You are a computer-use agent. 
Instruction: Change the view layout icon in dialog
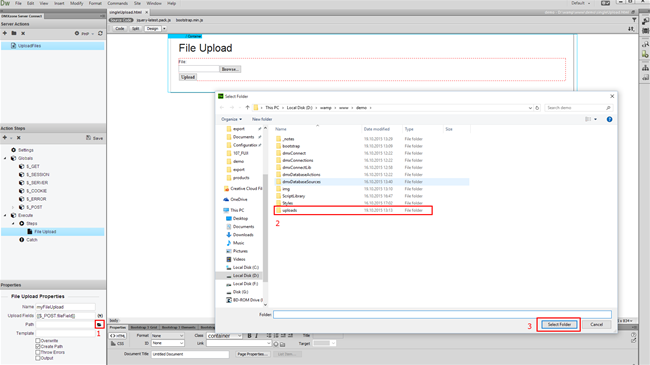pyautogui.click(x=588, y=119)
